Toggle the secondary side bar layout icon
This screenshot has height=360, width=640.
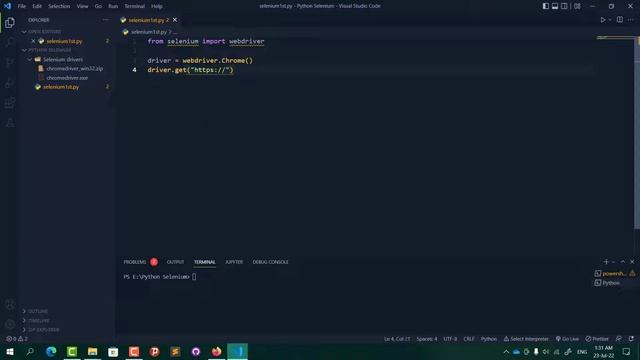point(564,6)
